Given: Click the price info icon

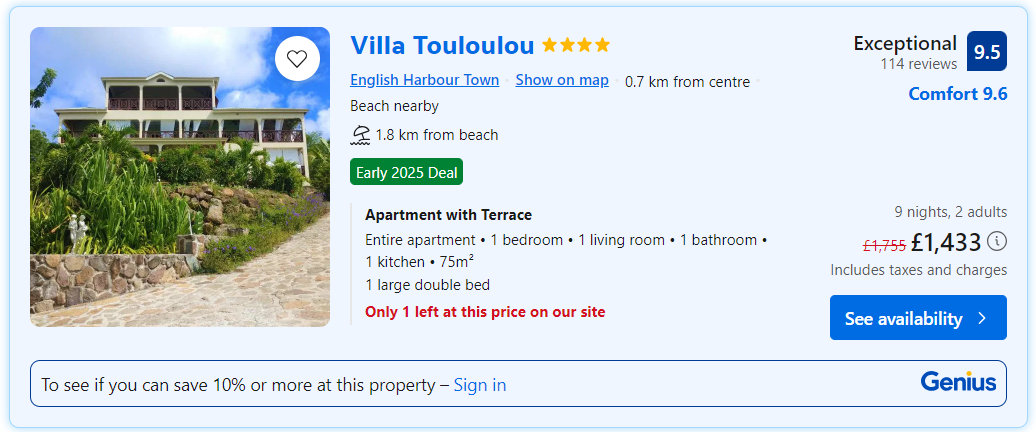Looking at the screenshot, I should click(x=997, y=241).
